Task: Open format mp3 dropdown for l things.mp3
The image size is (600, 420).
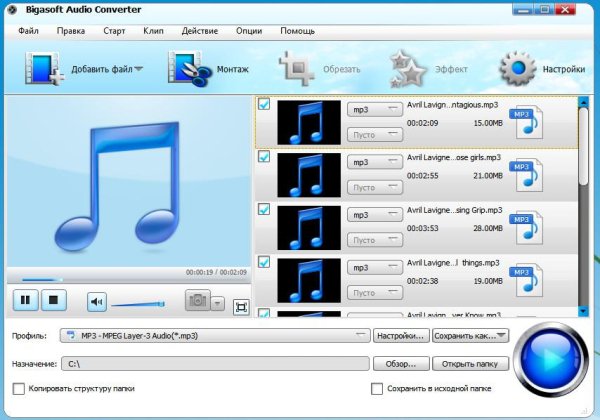Action: coord(375,268)
